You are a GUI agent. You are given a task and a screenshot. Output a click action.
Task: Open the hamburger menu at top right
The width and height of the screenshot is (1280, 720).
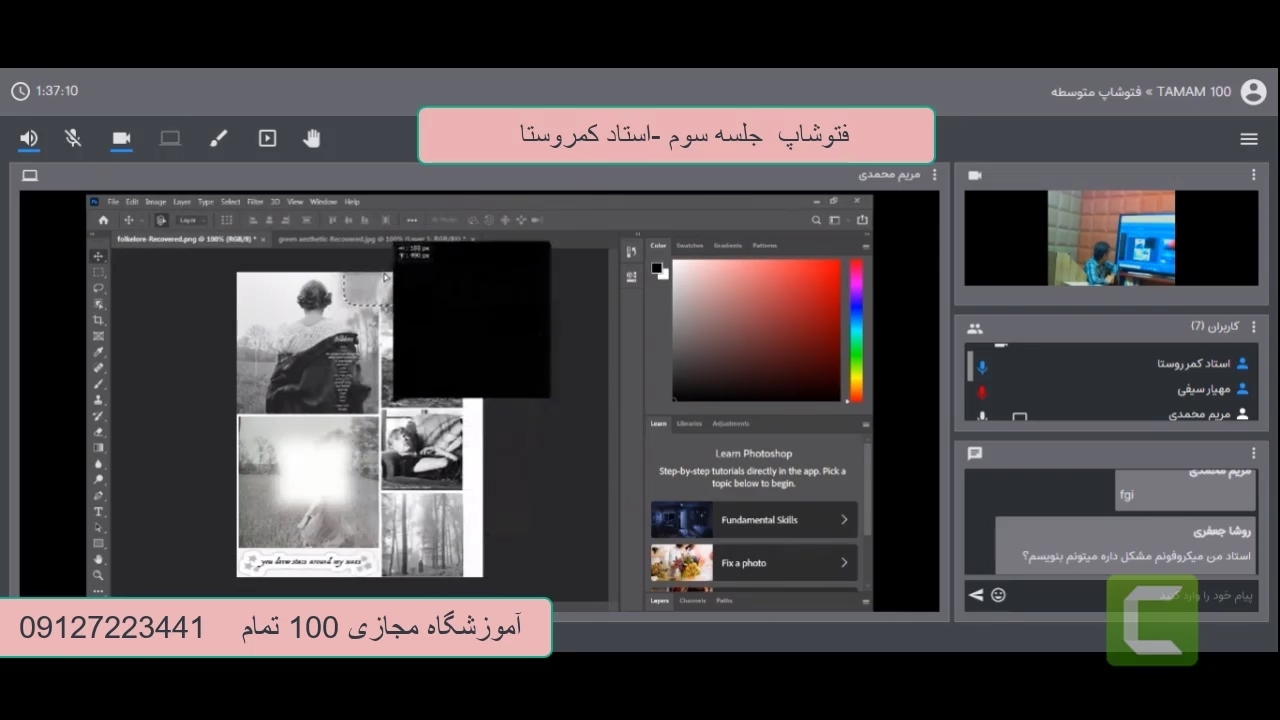[x=1249, y=139]
